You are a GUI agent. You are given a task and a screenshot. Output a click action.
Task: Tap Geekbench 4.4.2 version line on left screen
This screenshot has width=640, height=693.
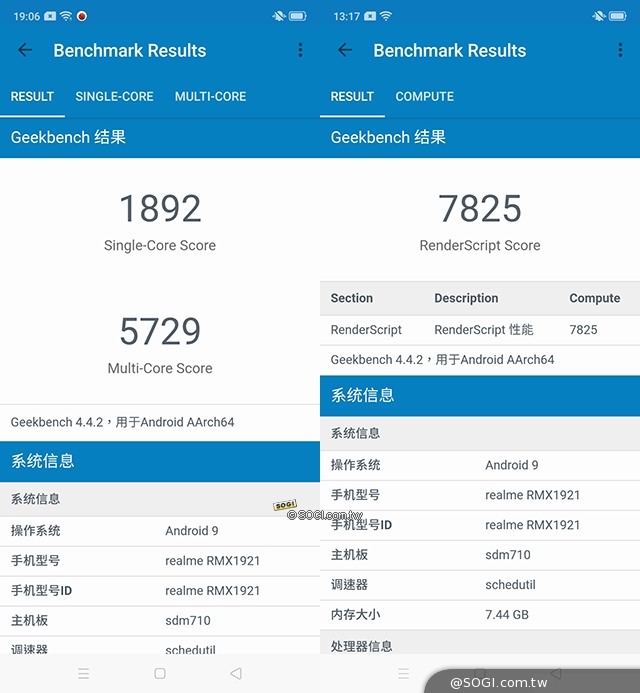(122, 422)
